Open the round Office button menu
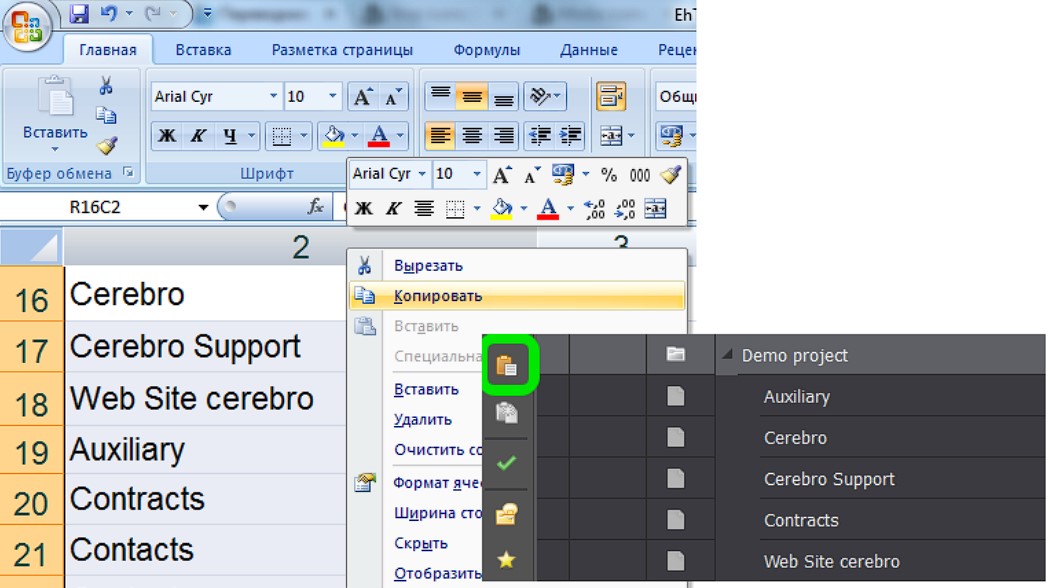Screen dimensions: 1052x588 (x=27, y=27)
